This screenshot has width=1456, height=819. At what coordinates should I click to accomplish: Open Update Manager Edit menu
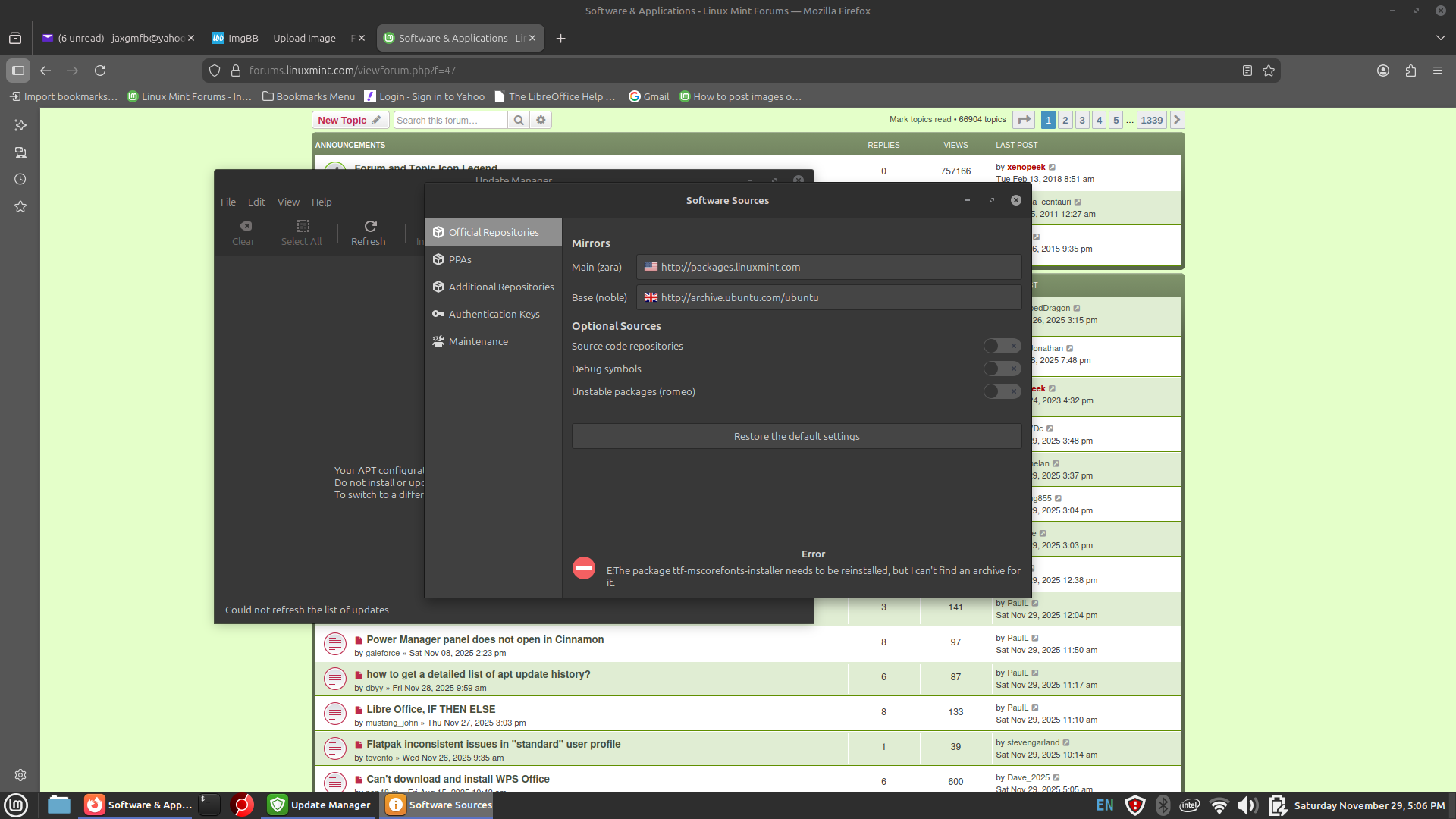[256, 202]
